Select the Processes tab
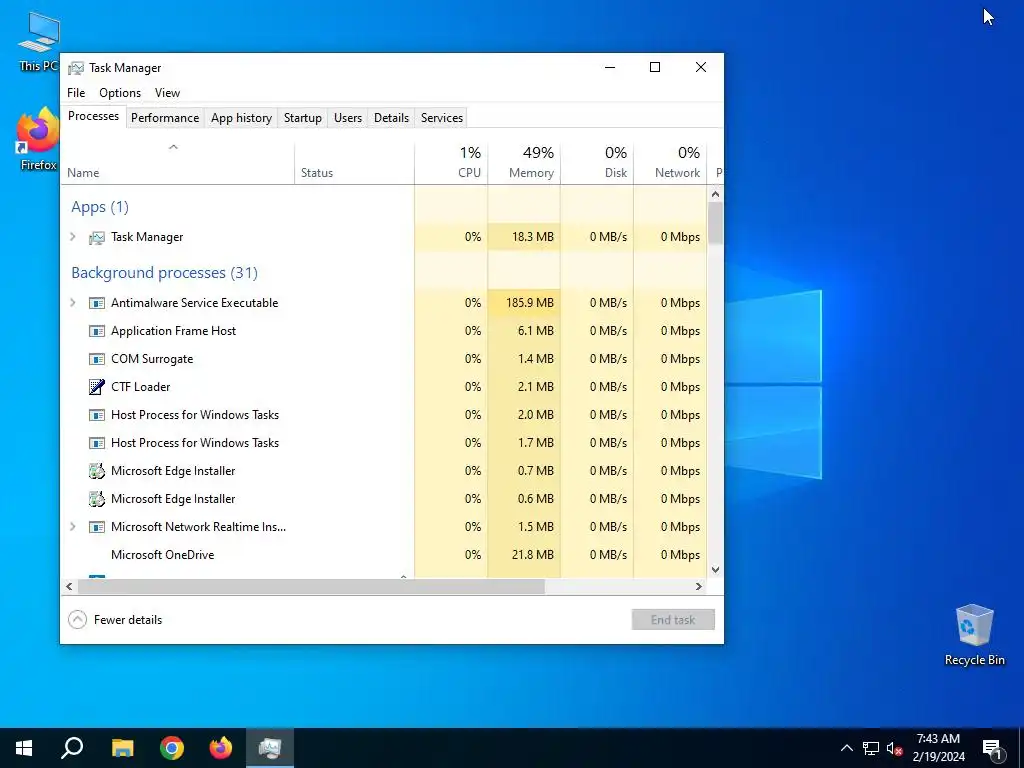This screenshot has width=1024, height=768. [x=93, y=116]
